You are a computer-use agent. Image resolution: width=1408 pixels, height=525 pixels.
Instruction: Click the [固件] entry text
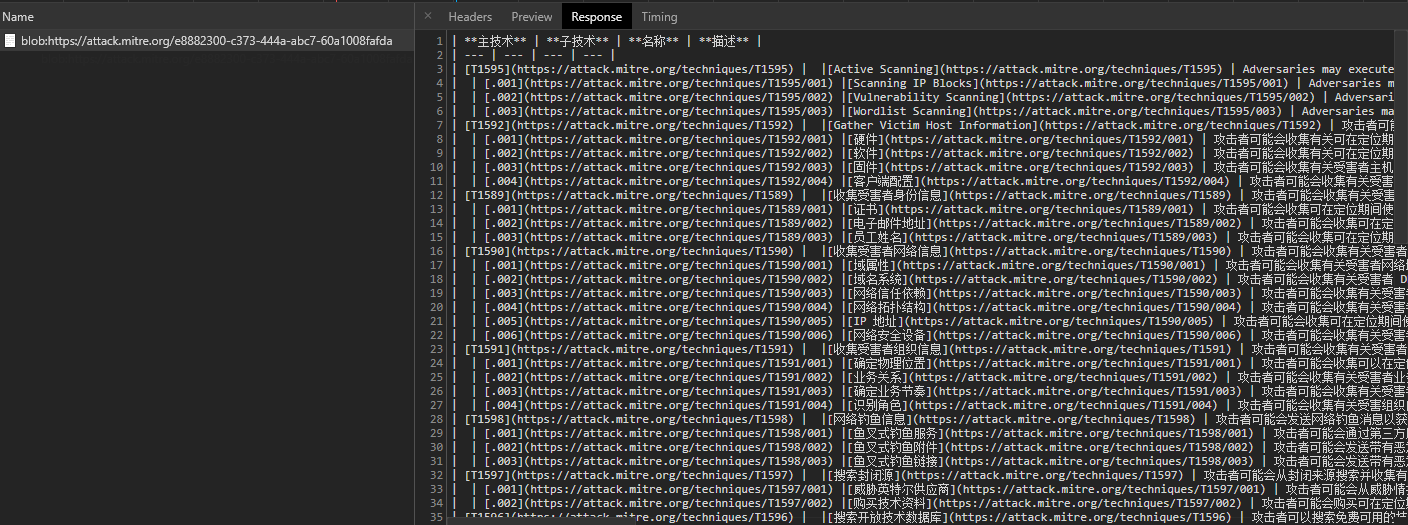point(865,167)
